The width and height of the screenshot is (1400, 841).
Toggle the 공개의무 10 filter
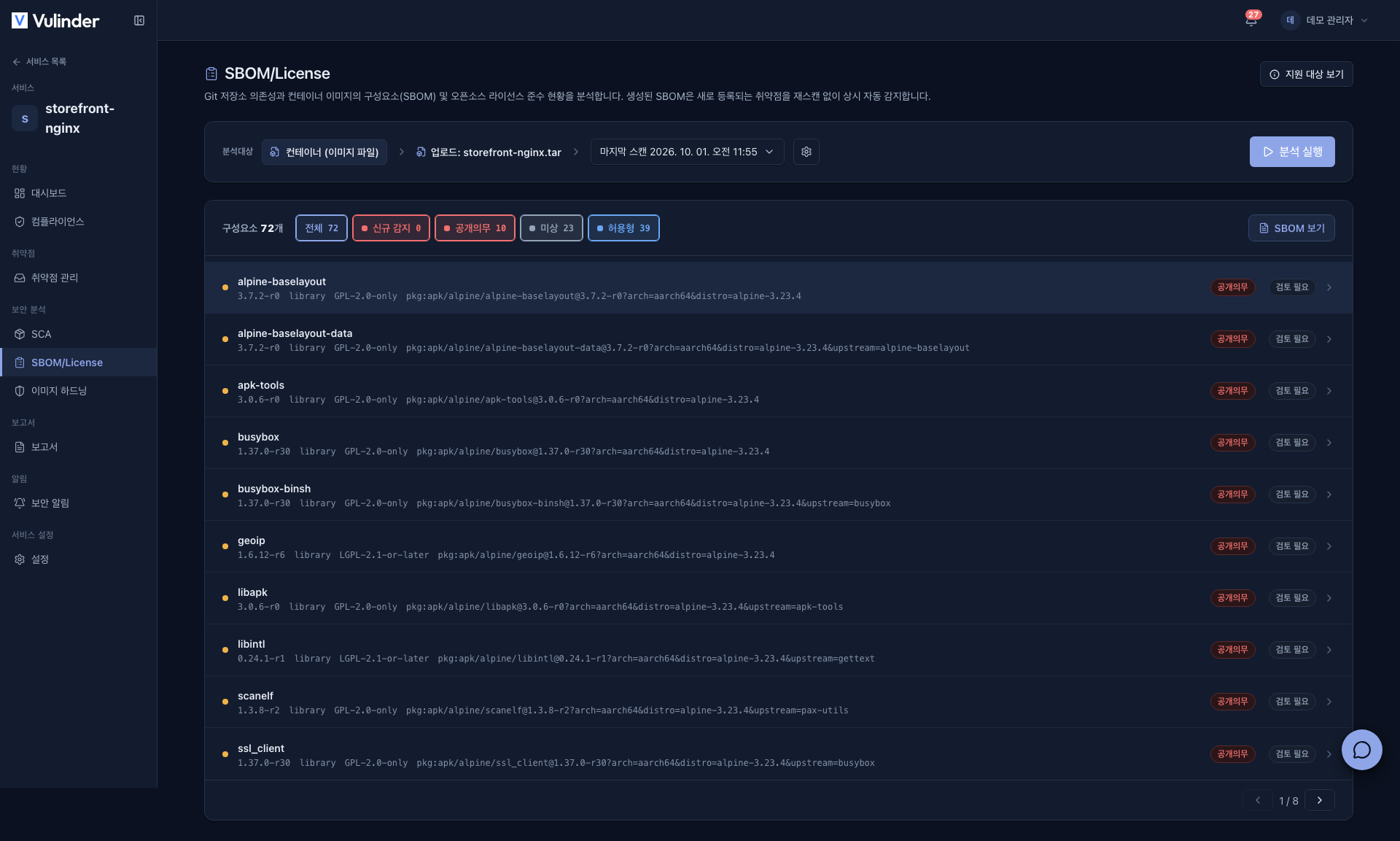coord(475,228)
